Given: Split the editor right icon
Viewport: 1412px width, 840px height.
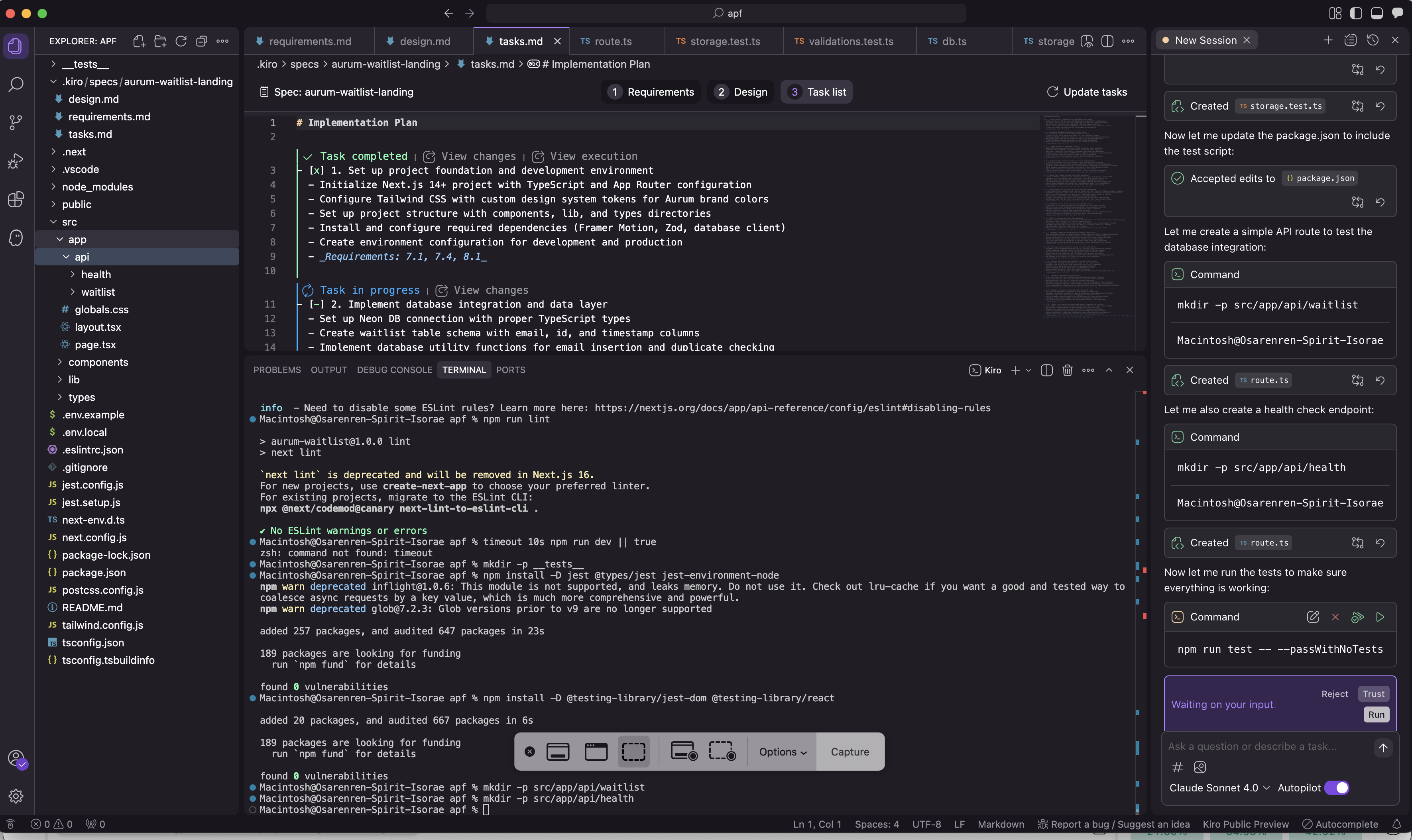Looking at the screenshot, I should 1107,41.
